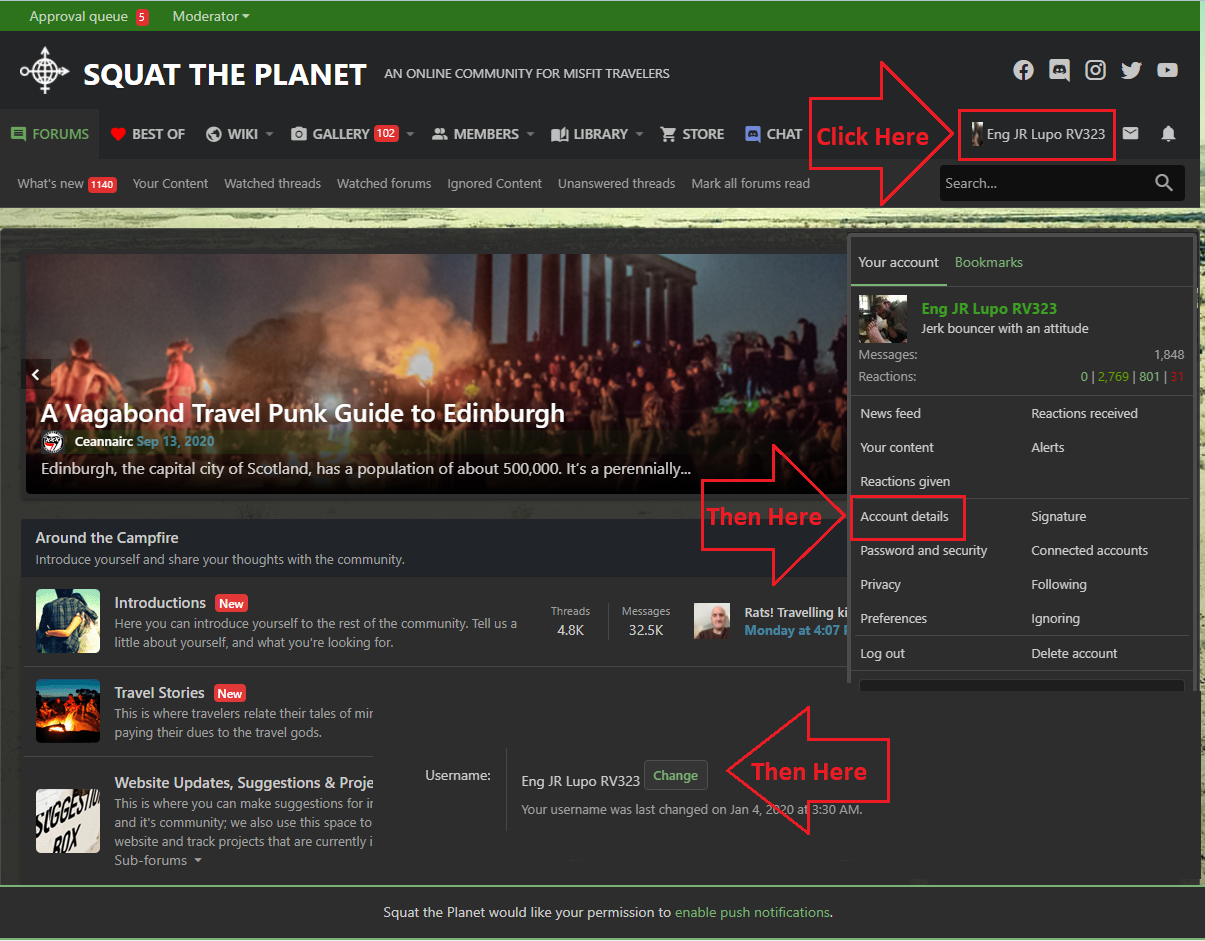
Task: Click Delete account
Action: (x=1074, y=653)
